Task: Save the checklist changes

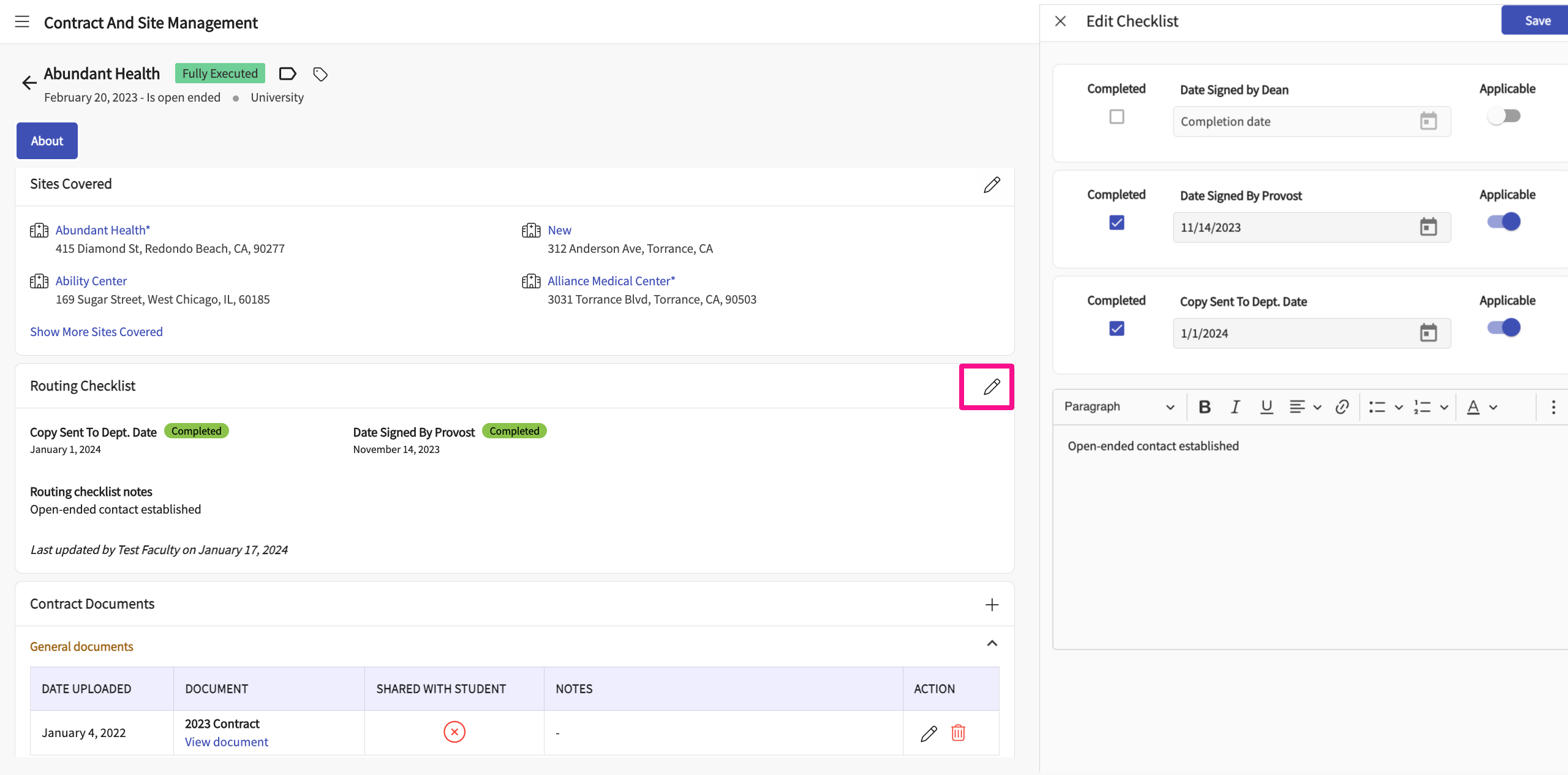Action: pos(1537,21)
